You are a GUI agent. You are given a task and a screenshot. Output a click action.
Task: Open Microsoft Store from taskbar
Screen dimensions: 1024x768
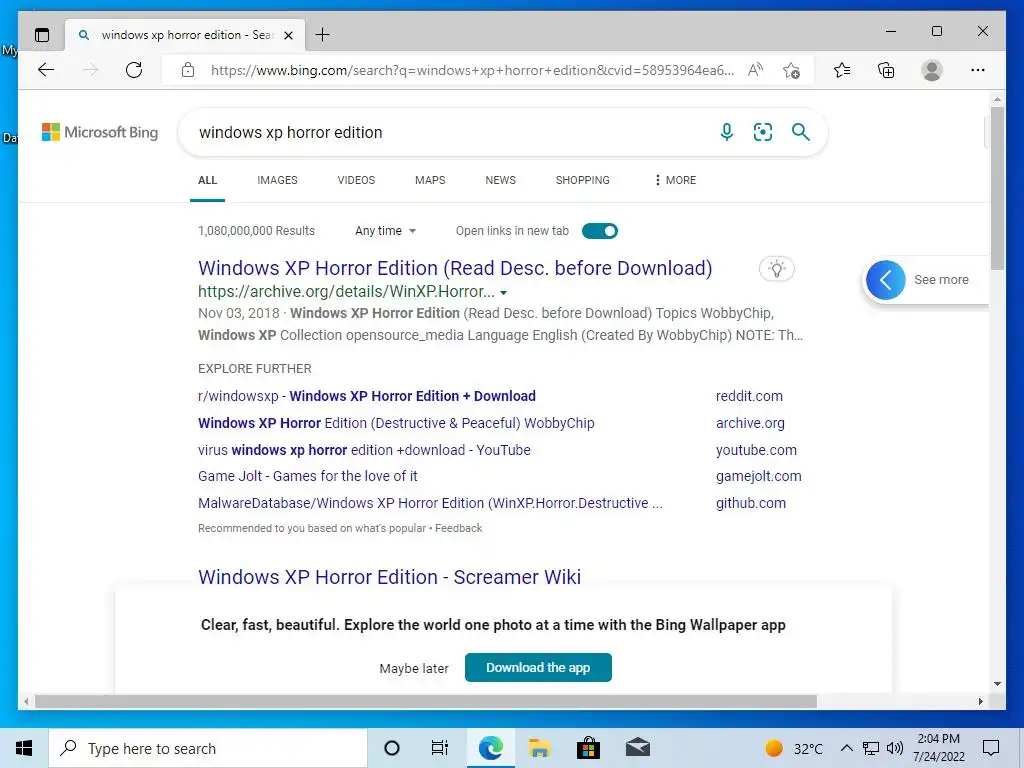click(588, 748)
